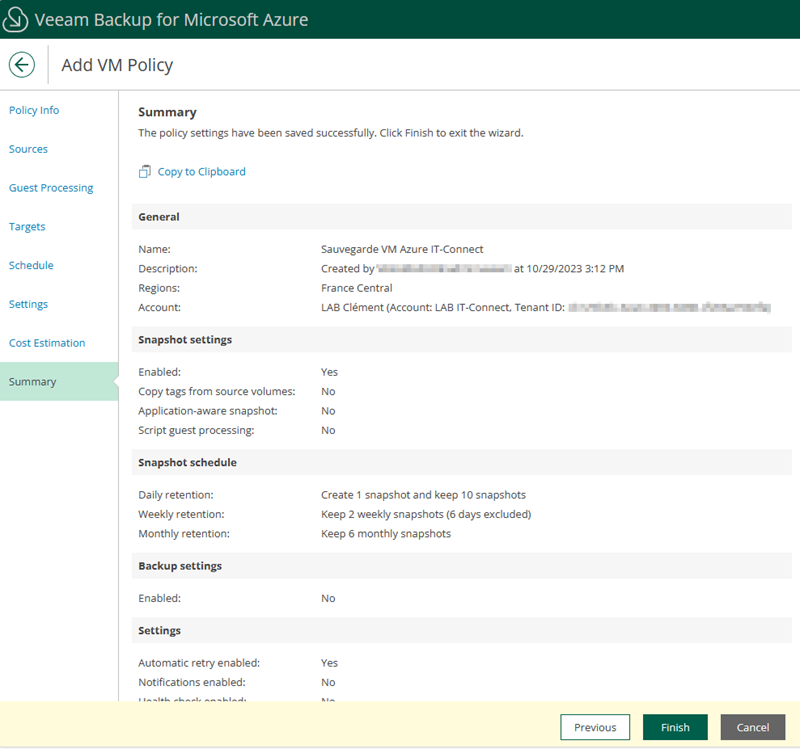Screen dimensions: 800x749
Task: Click the Backup settings section header
Action: [x=180, y=566]
